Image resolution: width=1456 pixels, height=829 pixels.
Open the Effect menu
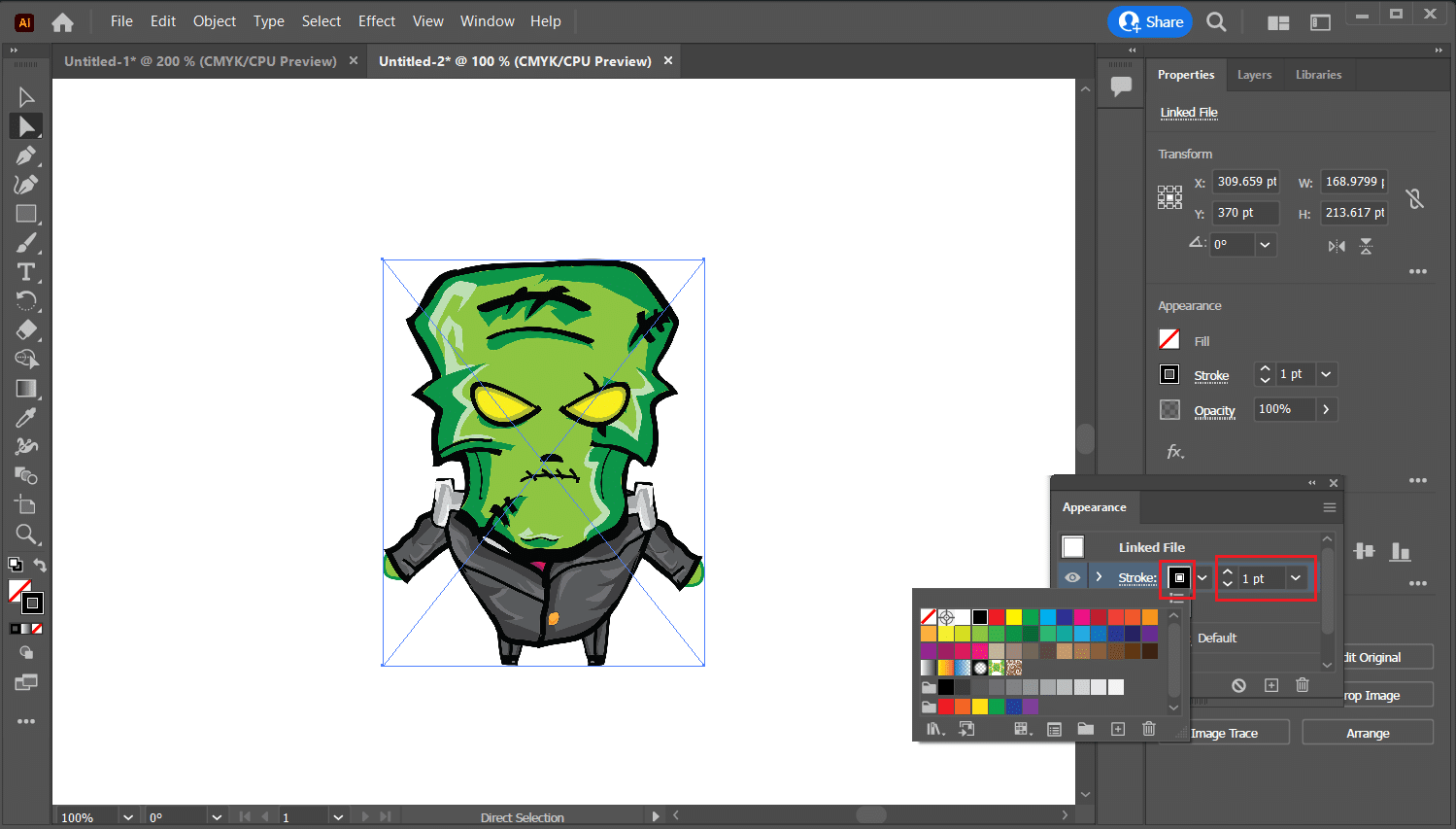[377, 21]
